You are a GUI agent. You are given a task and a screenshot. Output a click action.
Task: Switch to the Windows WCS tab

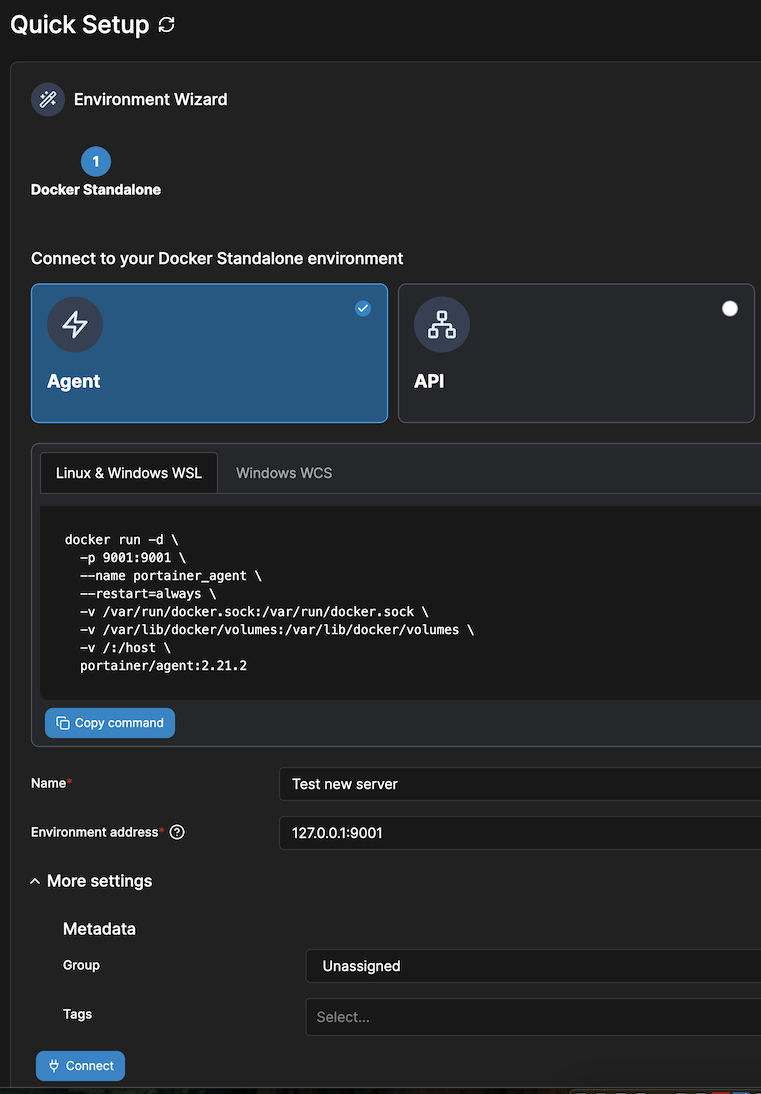tap(283, 472)
